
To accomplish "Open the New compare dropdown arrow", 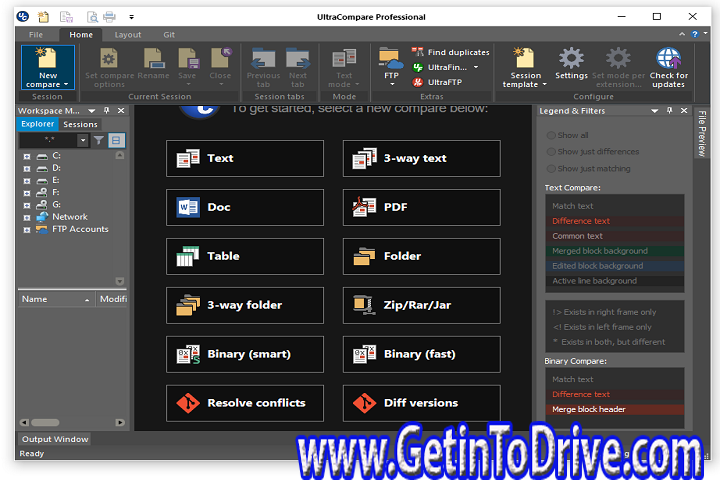I will point(66,85).
